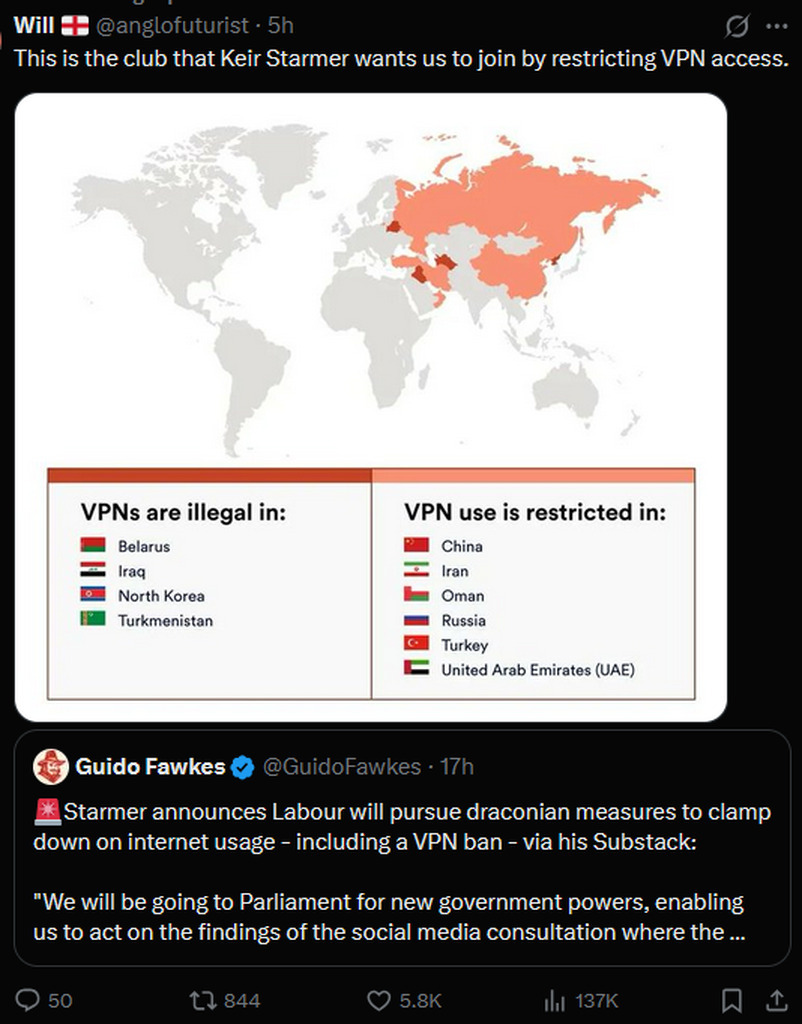Click the repost arrows icon
This screenshot has width=802, height=1024.
pyautogui.click(x=202, y=999)
